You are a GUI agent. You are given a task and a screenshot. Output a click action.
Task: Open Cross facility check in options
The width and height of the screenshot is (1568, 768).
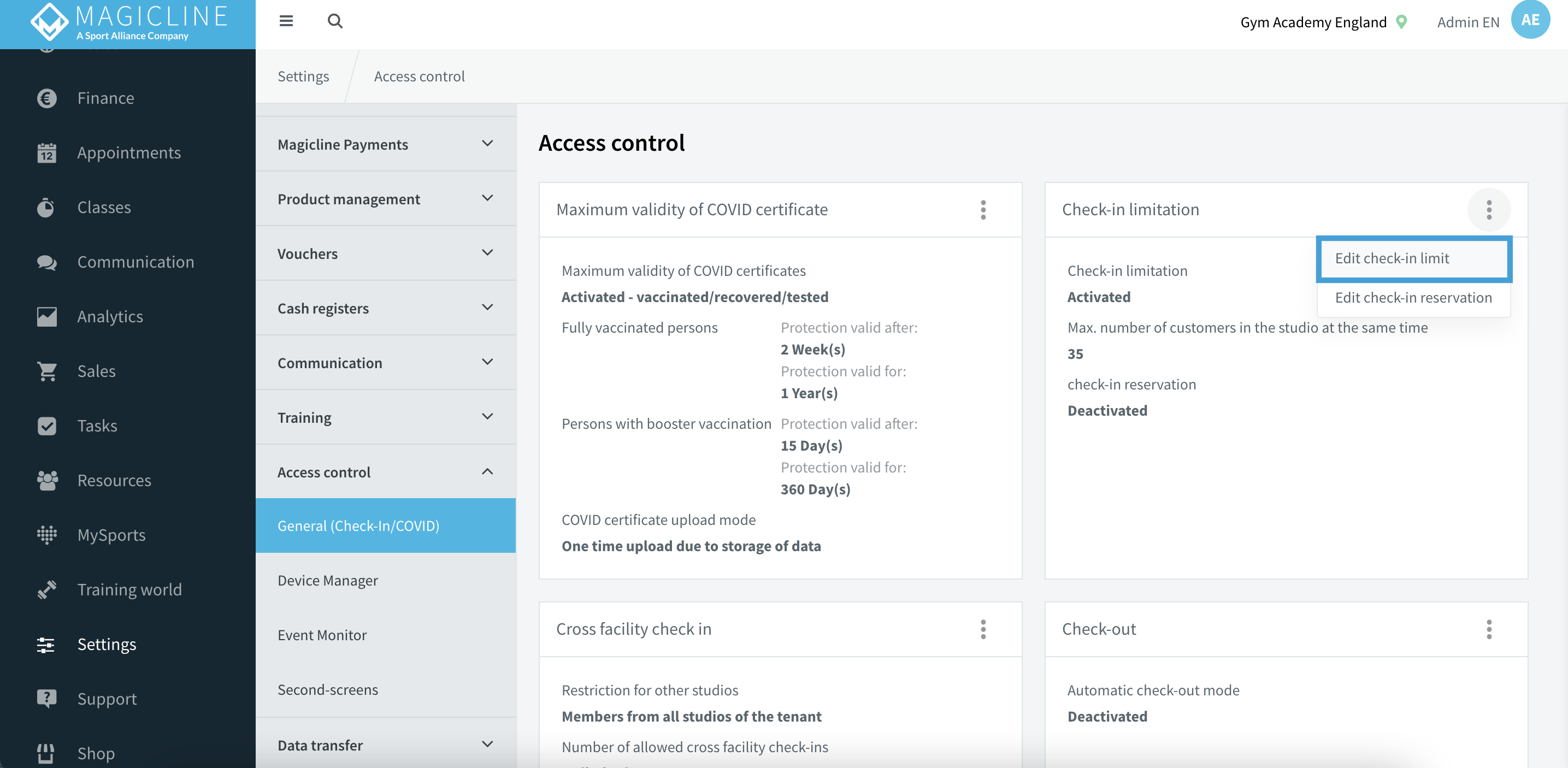pos(983,629)
